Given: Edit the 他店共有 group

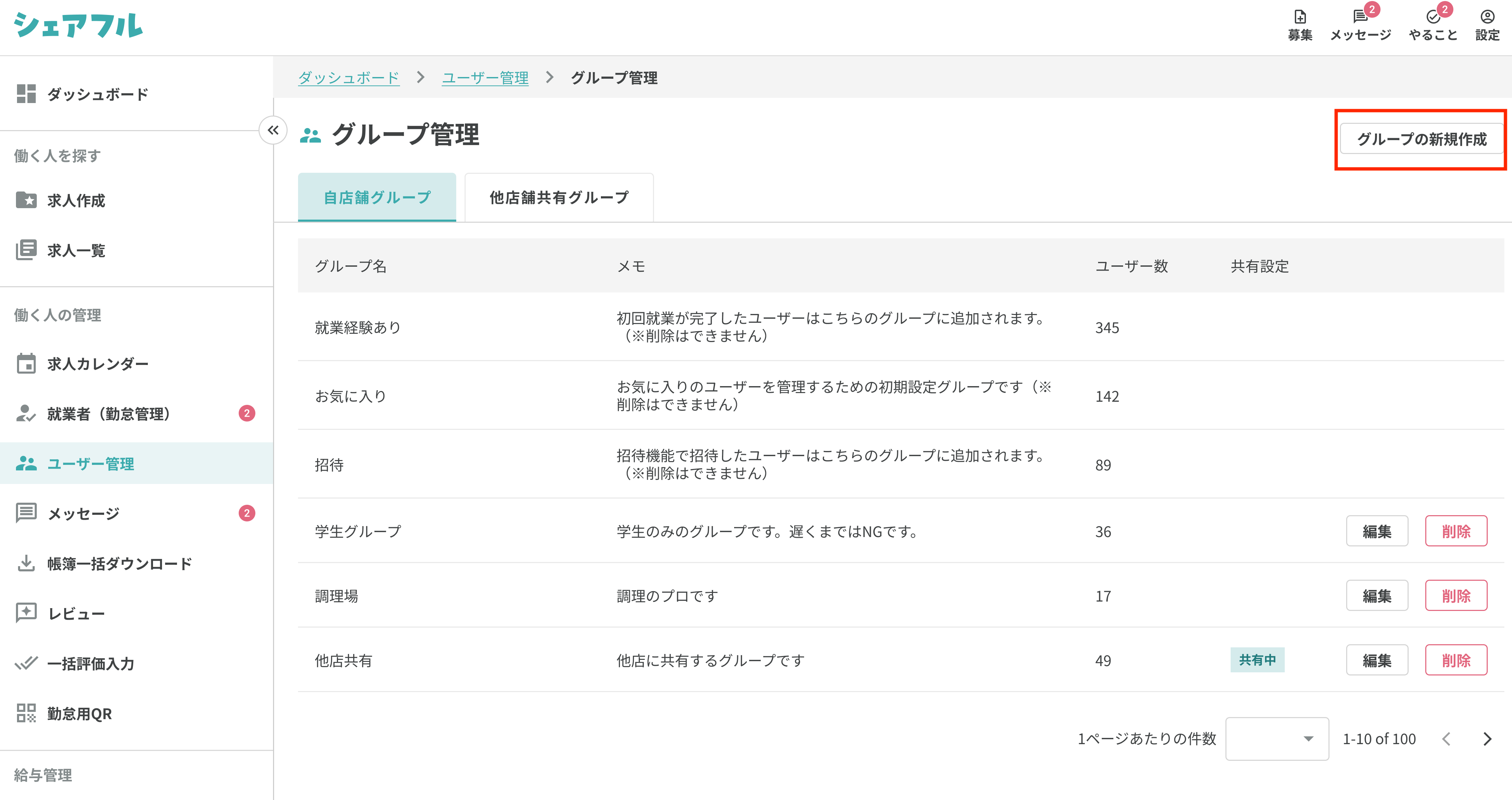Looking at the screenshot, I should click(x=1376, y=660).
